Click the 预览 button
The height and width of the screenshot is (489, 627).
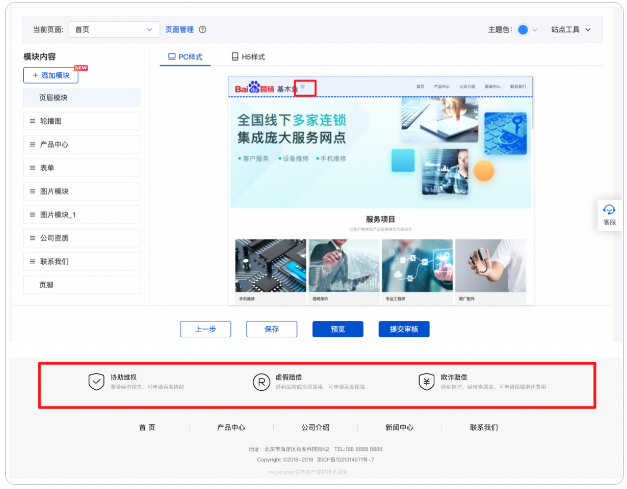pyautogui.click(x=338, y=329)
